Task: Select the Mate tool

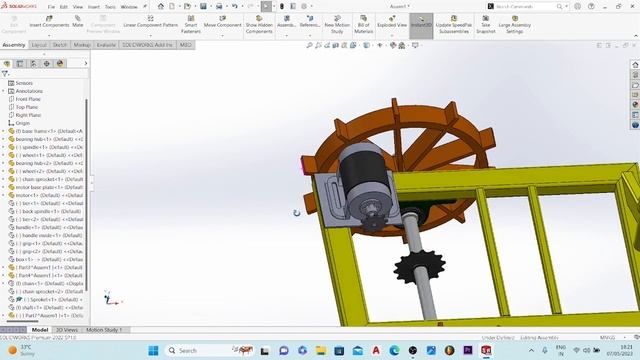Action: coord(78,22)
